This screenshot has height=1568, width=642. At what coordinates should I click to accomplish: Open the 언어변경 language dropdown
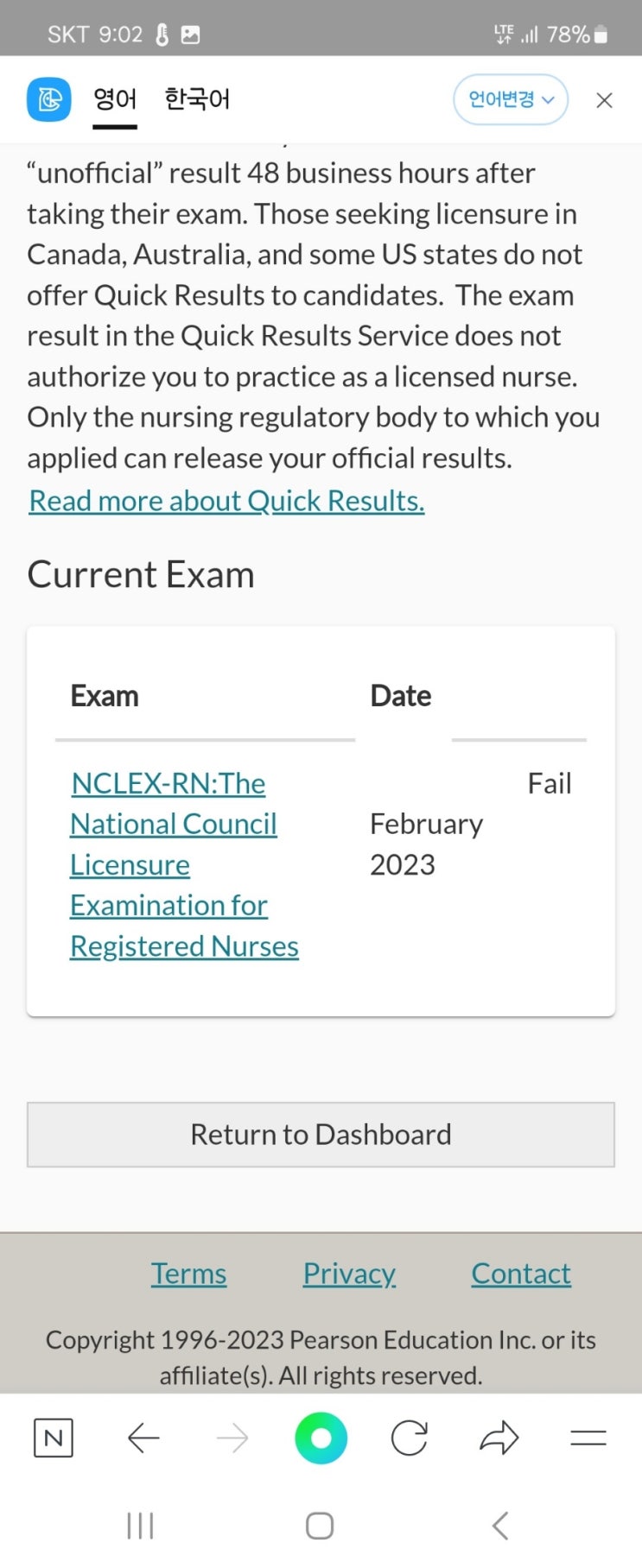click(x=510, y=99)
